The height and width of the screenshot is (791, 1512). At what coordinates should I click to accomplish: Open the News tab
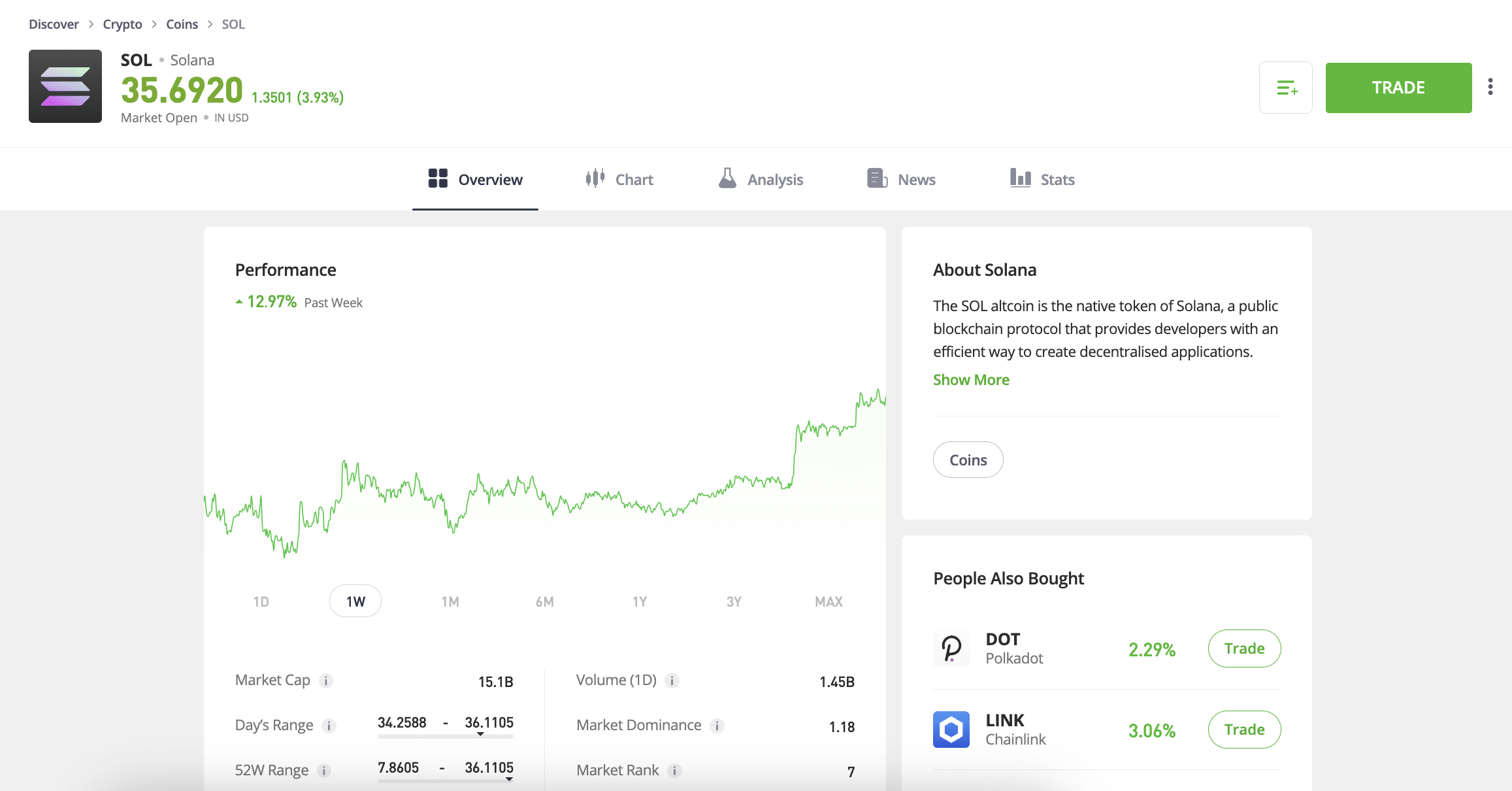tap(901, 179)
